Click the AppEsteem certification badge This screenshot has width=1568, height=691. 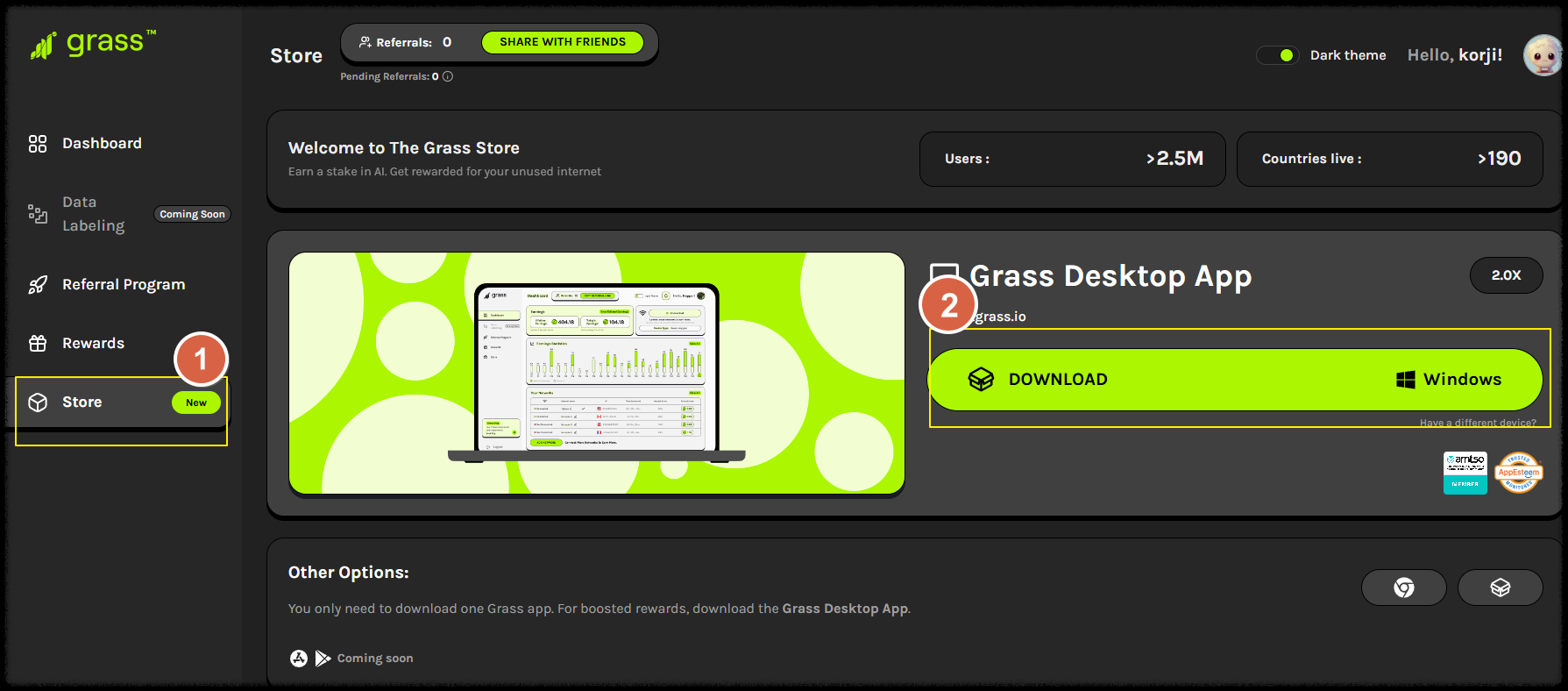tap(1519, 473)
